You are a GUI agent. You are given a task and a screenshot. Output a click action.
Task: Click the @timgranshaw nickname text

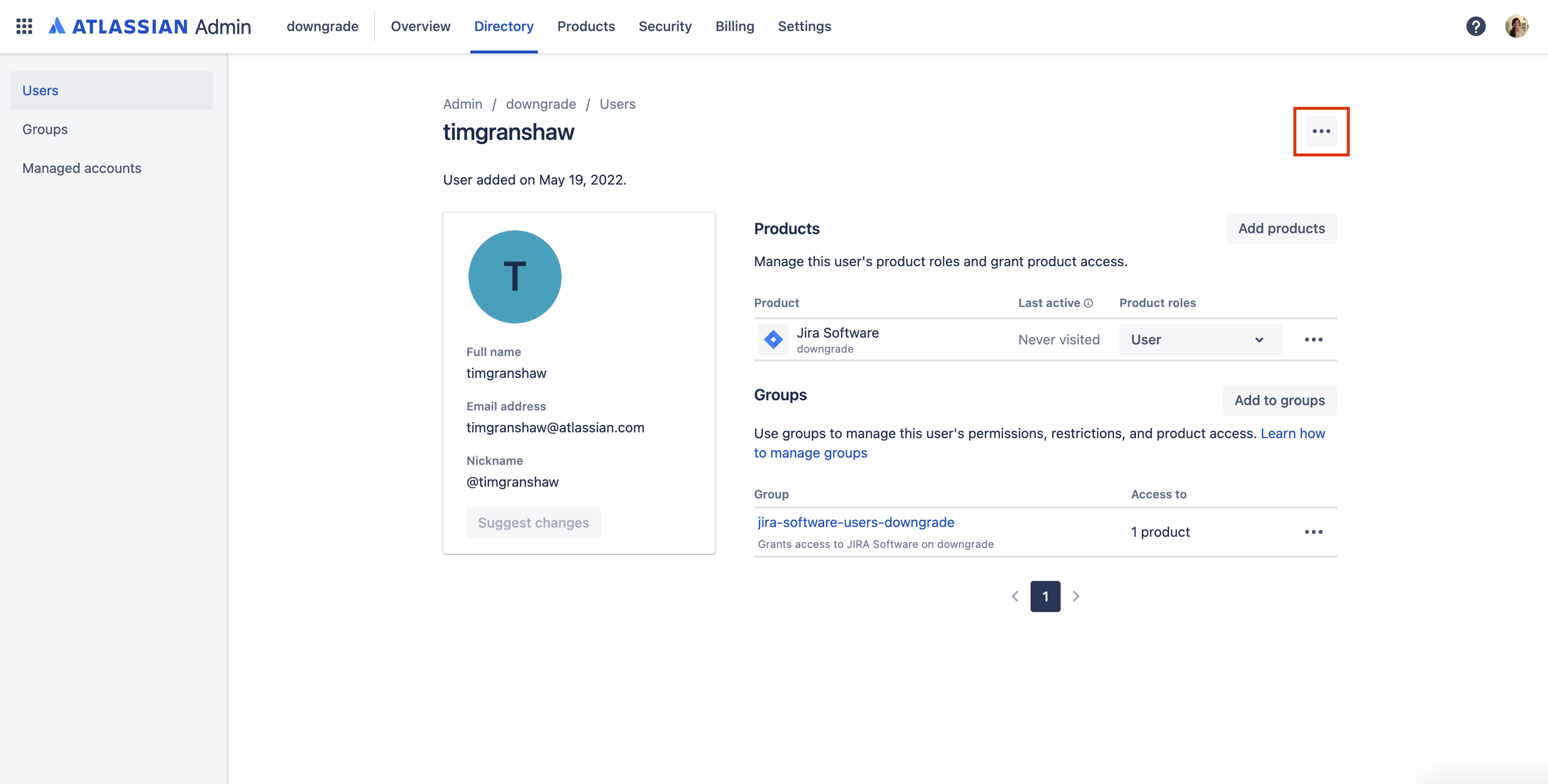click(512, 482)
